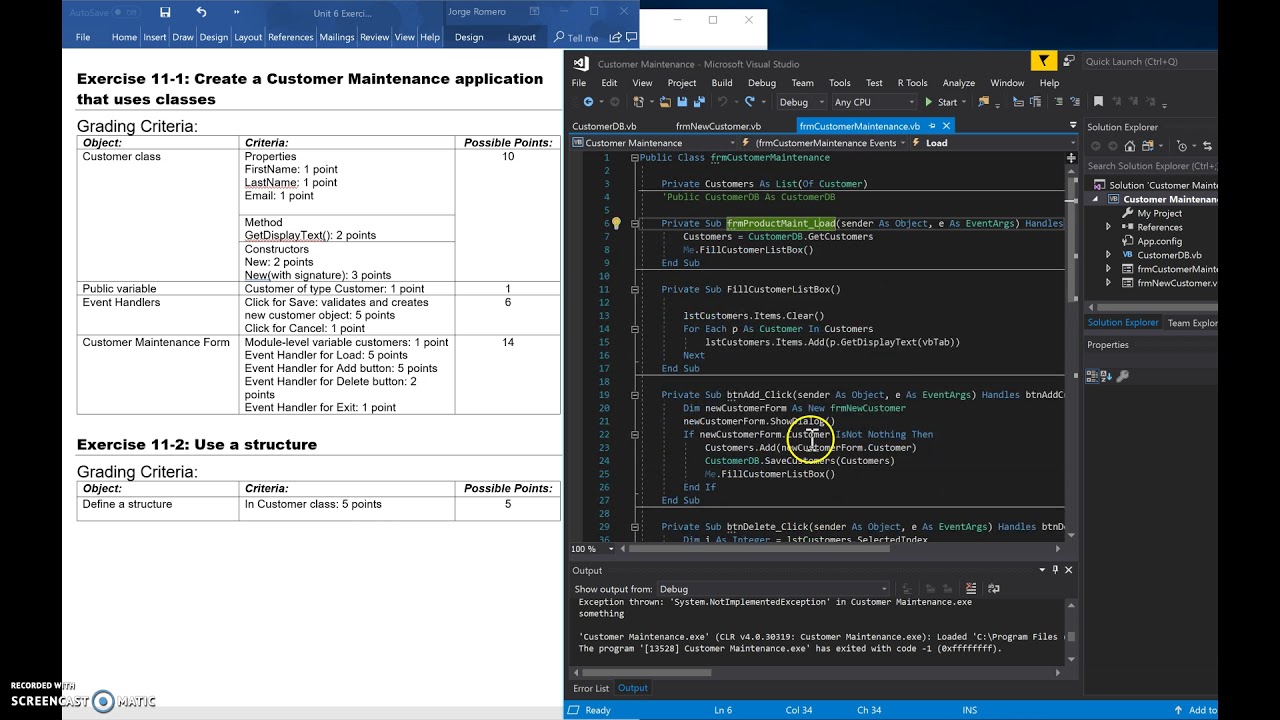Click the Start debugging button

pyautogui.click(x=942, y=102)
